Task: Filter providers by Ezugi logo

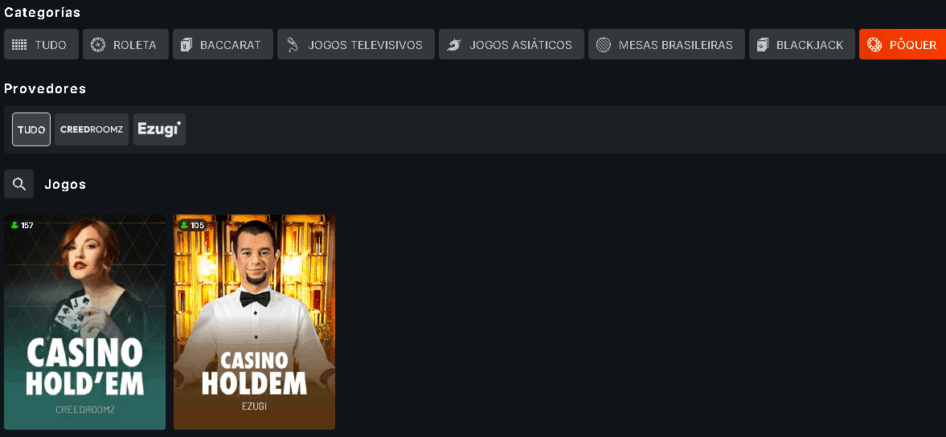Action: tap(159, 129)
